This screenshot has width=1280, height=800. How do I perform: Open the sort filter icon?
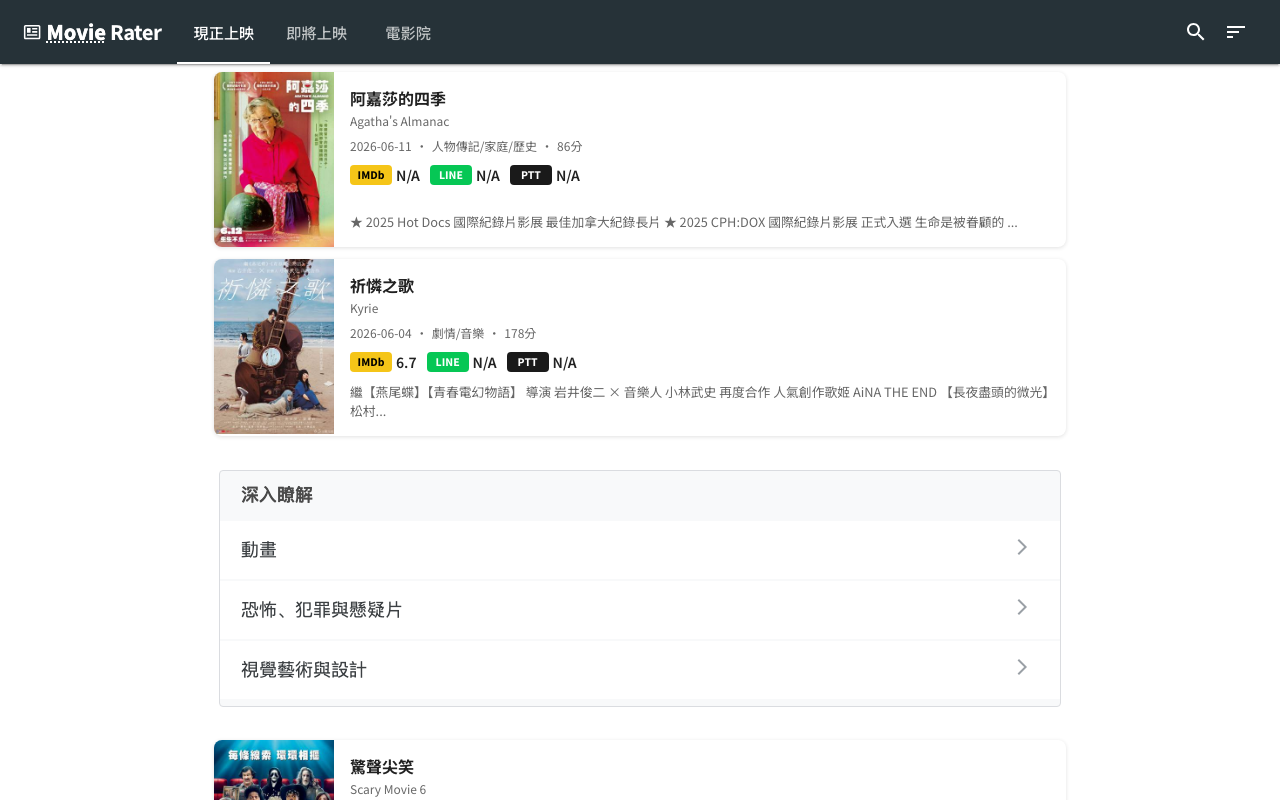(x=1236, y=32)
